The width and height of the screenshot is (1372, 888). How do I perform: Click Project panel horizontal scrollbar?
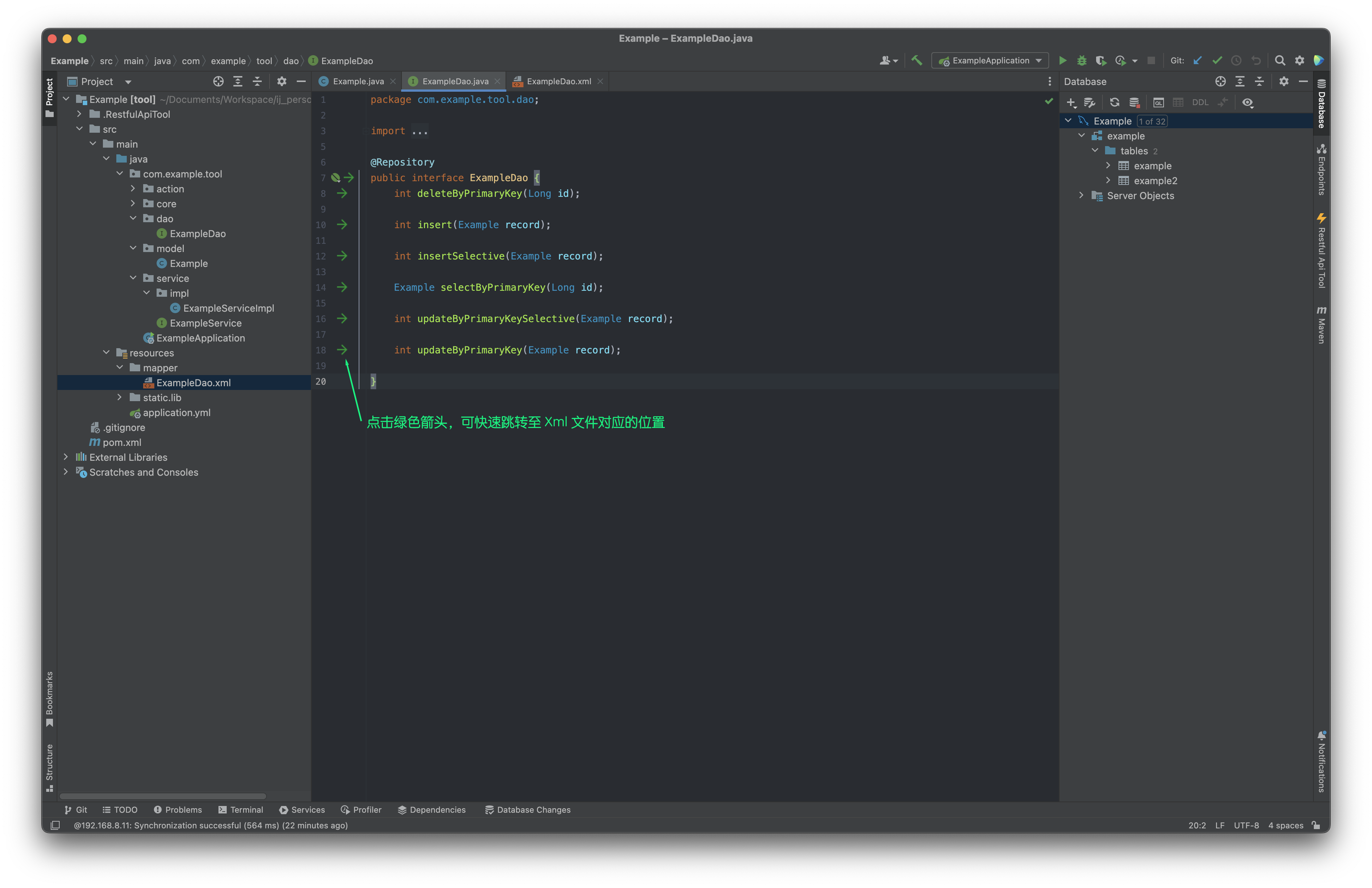163,796
